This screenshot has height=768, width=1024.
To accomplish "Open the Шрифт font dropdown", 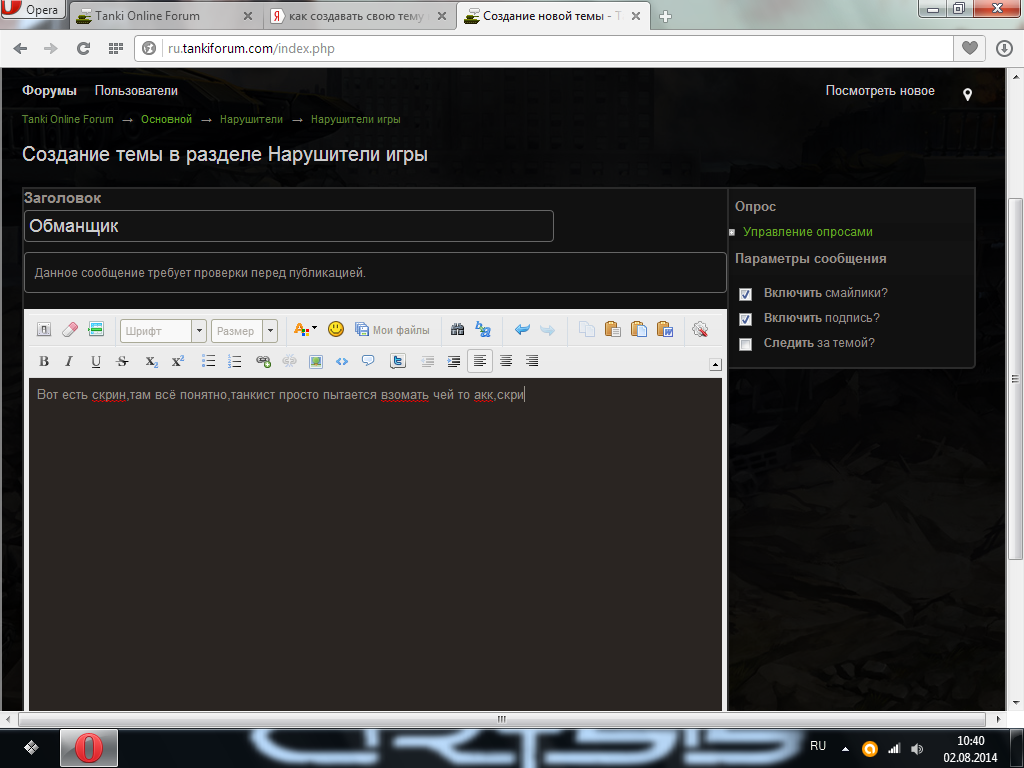I will pos(163,330).
